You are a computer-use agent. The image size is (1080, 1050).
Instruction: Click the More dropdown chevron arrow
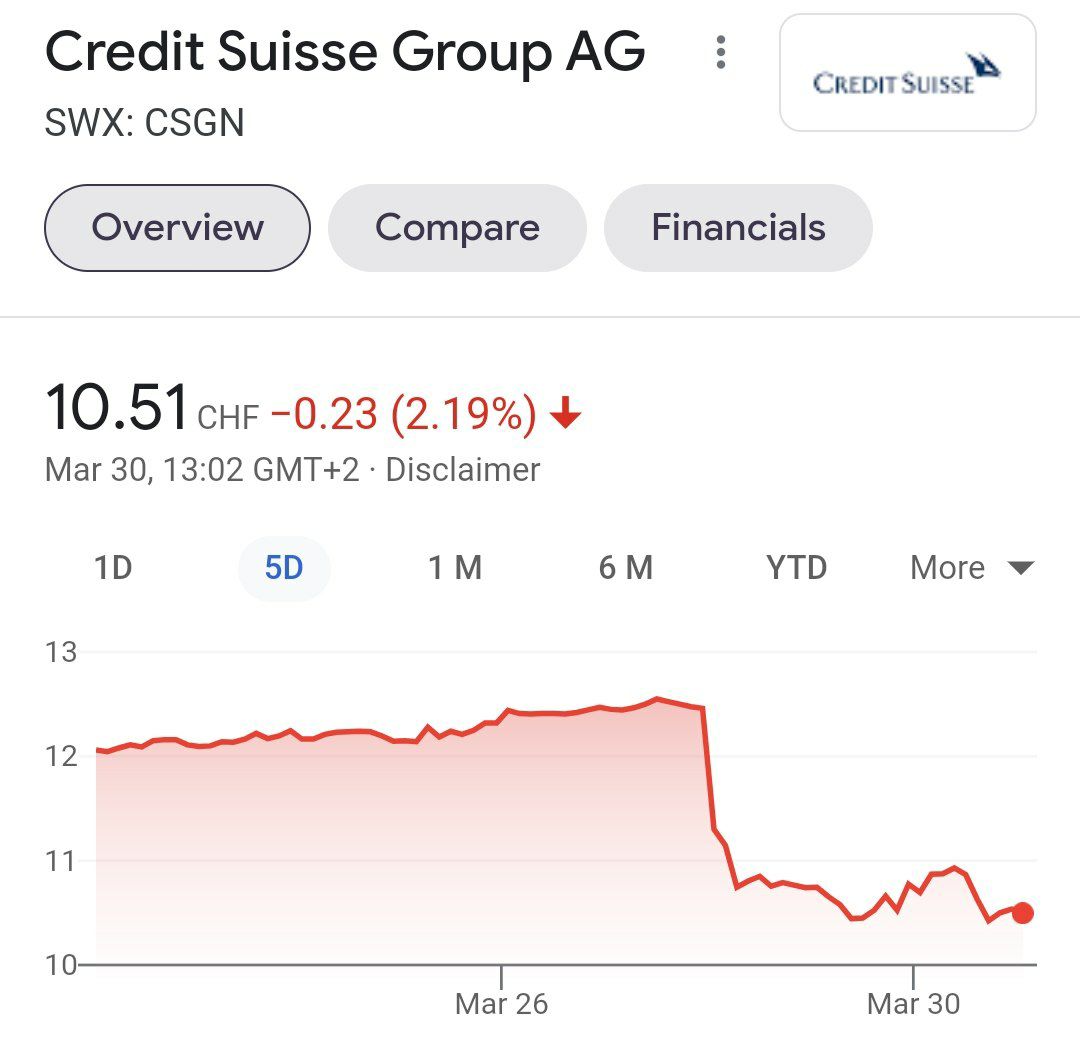[1022, 568]
